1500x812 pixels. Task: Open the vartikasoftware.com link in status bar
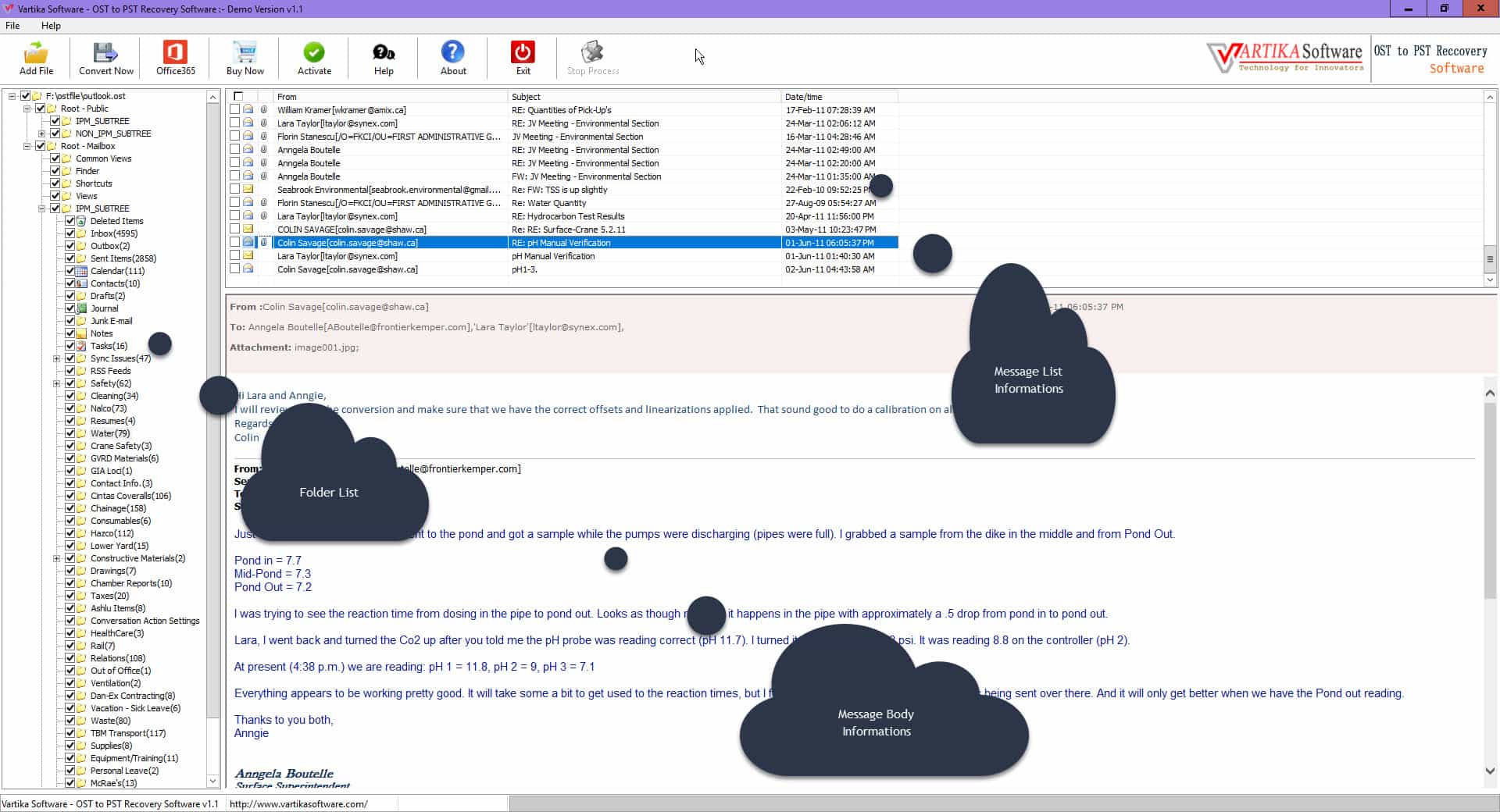[x=298, y=804]
